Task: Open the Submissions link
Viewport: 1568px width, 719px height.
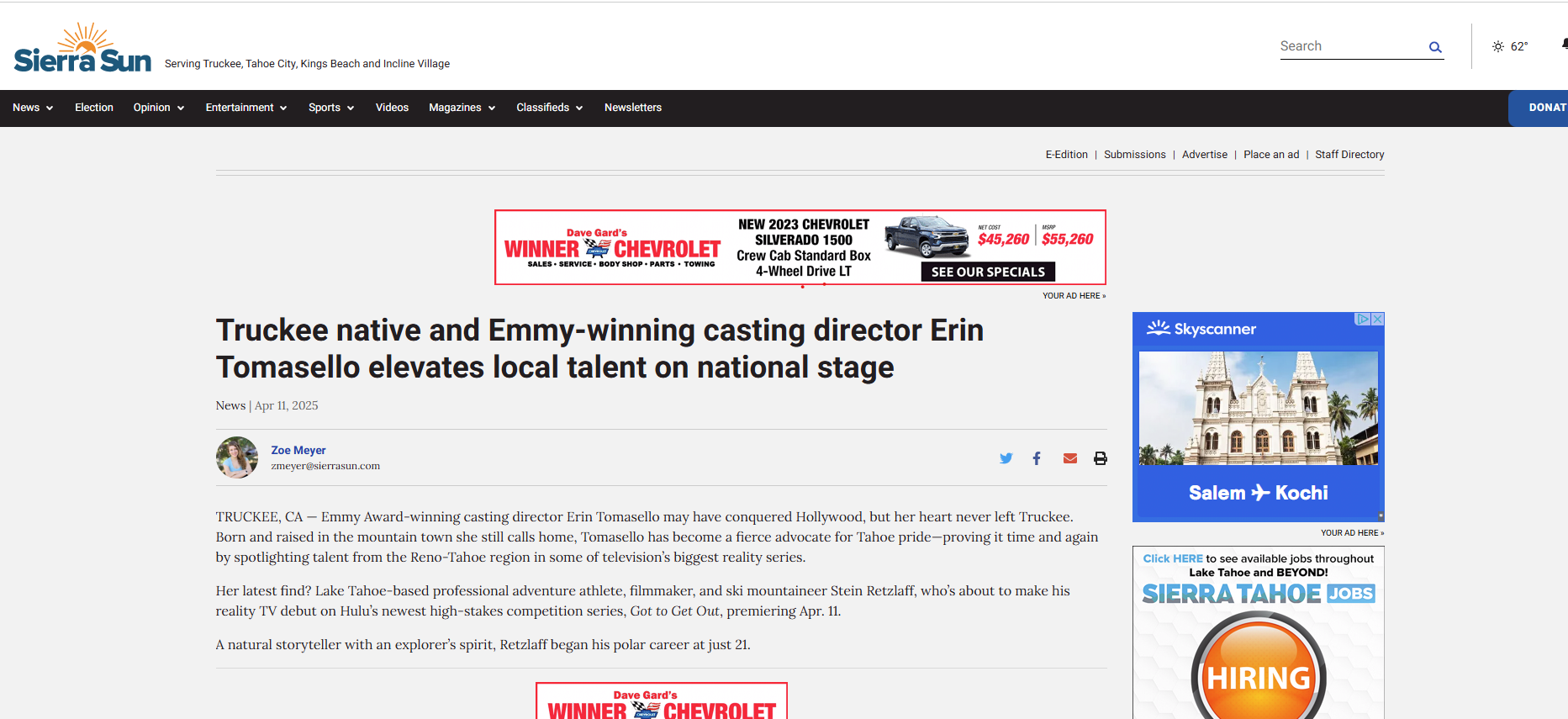Action: [x=1135, y=155]
